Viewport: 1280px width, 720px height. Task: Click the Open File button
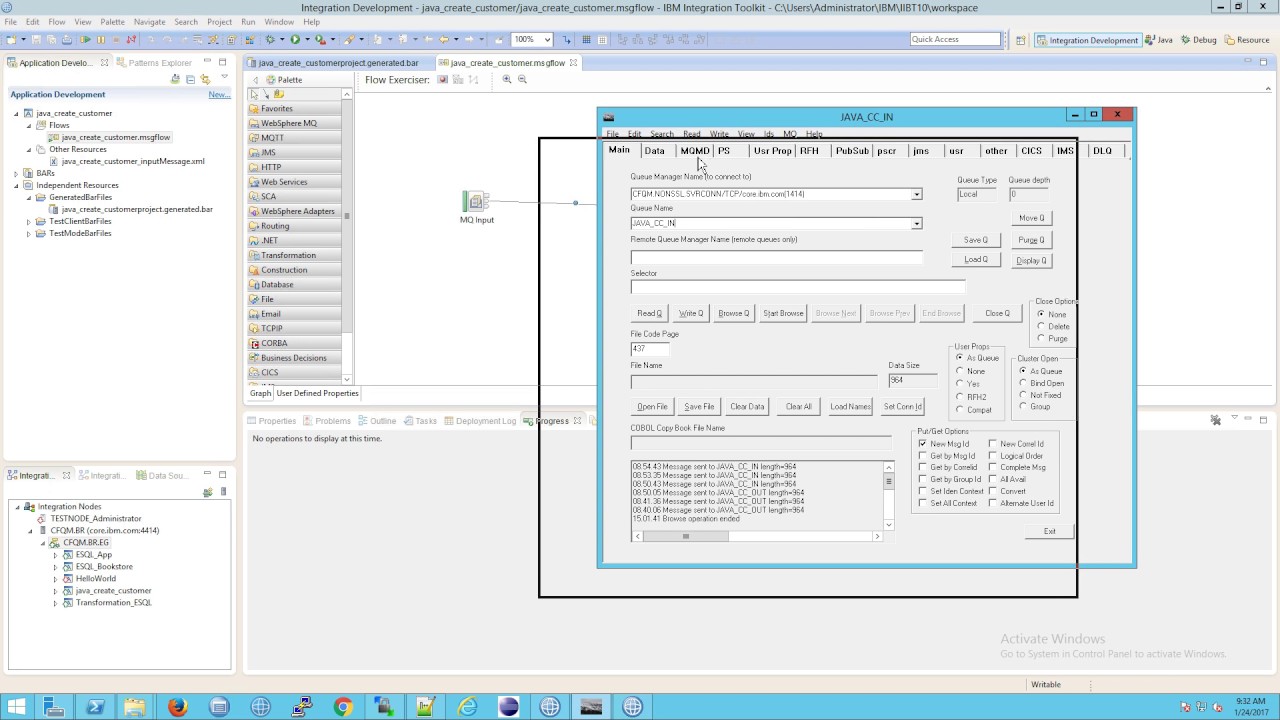tap(652, 406)
